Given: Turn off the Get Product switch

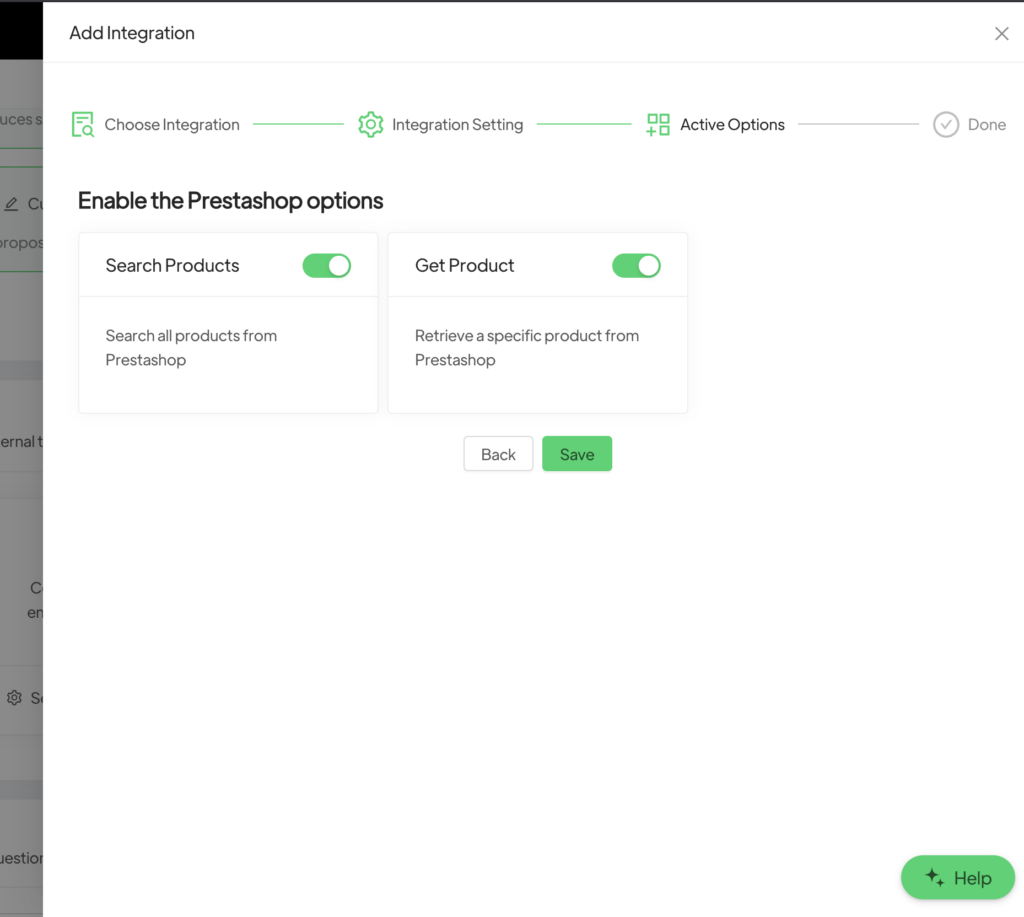Looking at the screenshot, I should (636, 265).
